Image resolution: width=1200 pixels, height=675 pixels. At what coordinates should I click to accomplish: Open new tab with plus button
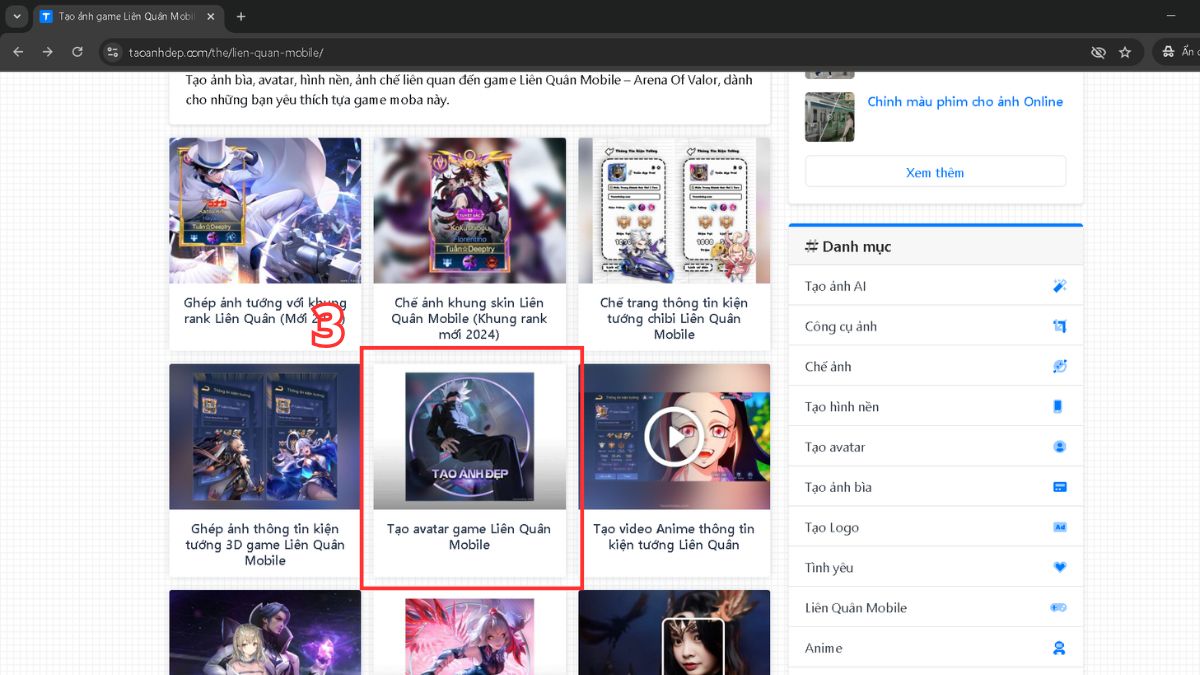click(241, 17)
